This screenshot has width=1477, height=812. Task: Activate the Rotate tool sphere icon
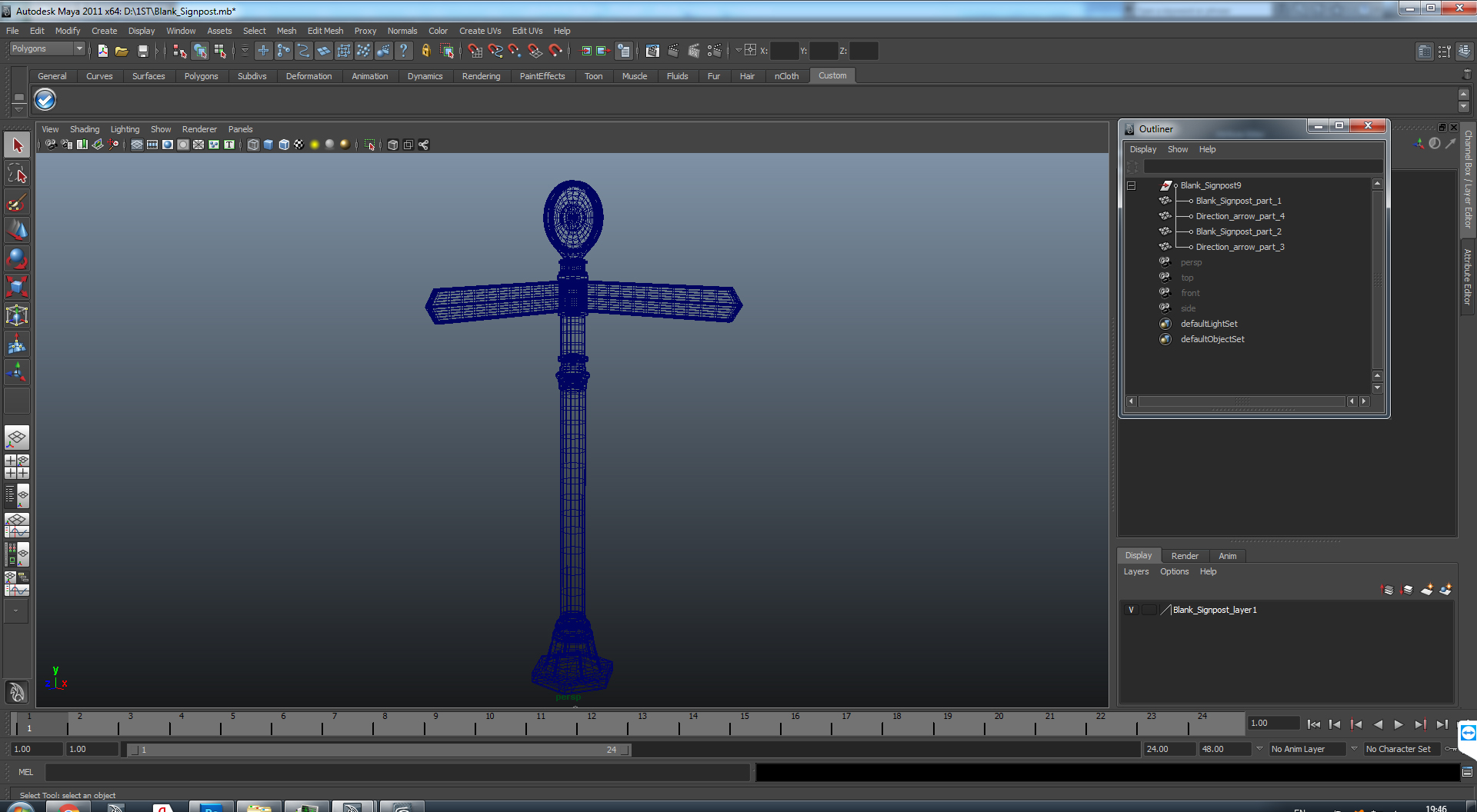tap(17, 258)
